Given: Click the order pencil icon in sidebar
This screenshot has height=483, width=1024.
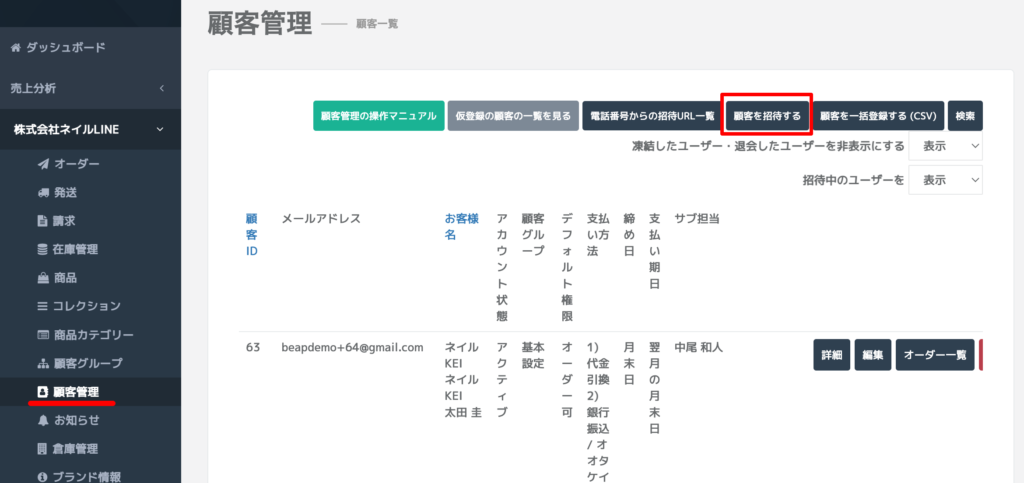Looking at the screenshot, I should tap(42, 164).
